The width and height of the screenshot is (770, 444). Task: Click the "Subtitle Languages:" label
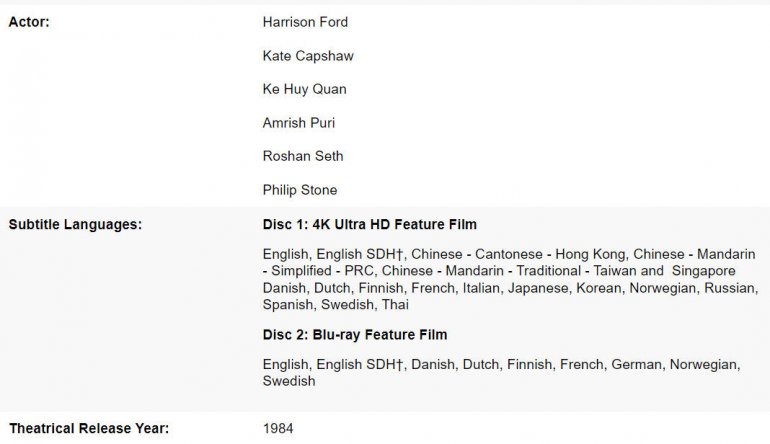75,224
